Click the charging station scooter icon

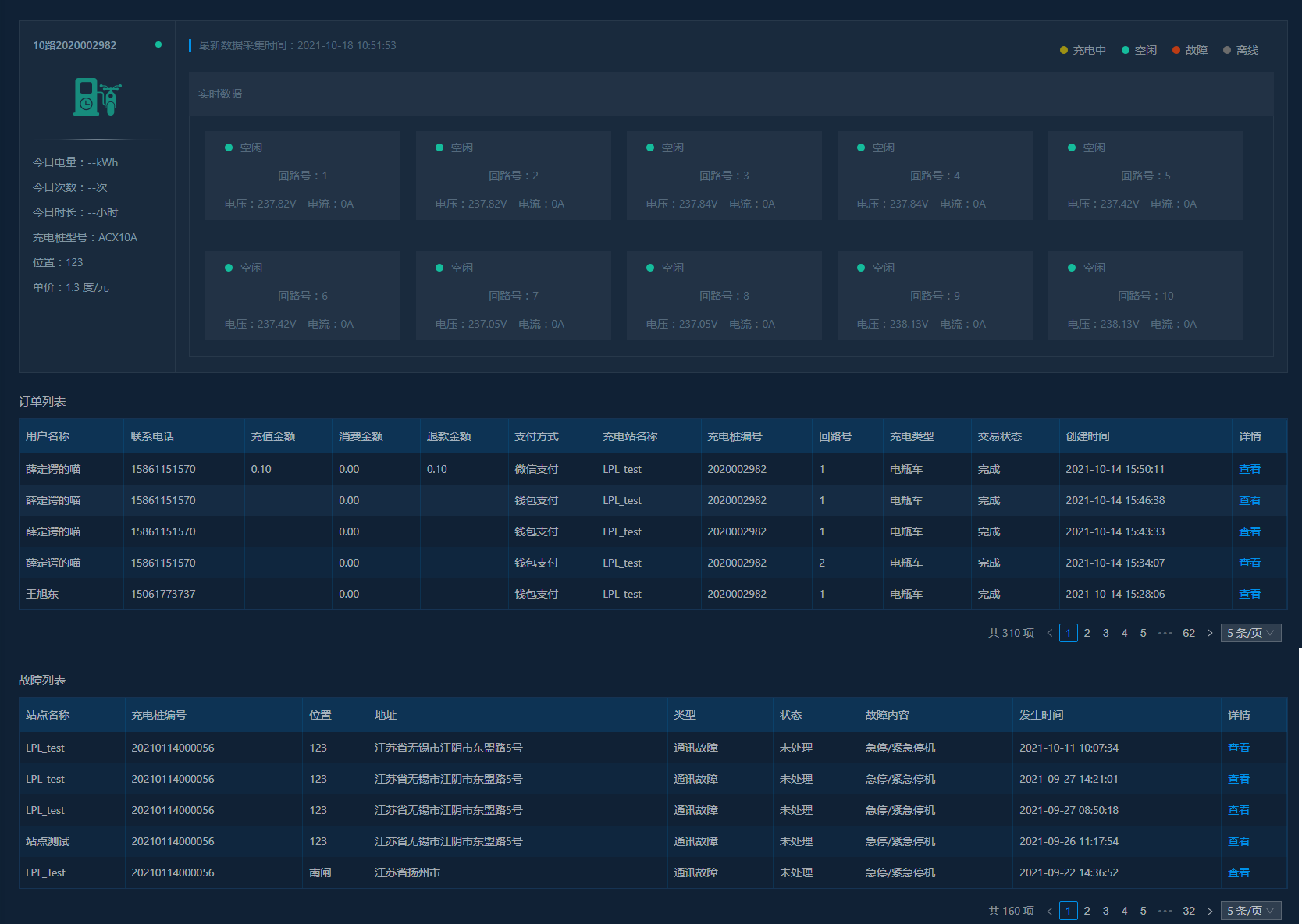click(98, 97)
